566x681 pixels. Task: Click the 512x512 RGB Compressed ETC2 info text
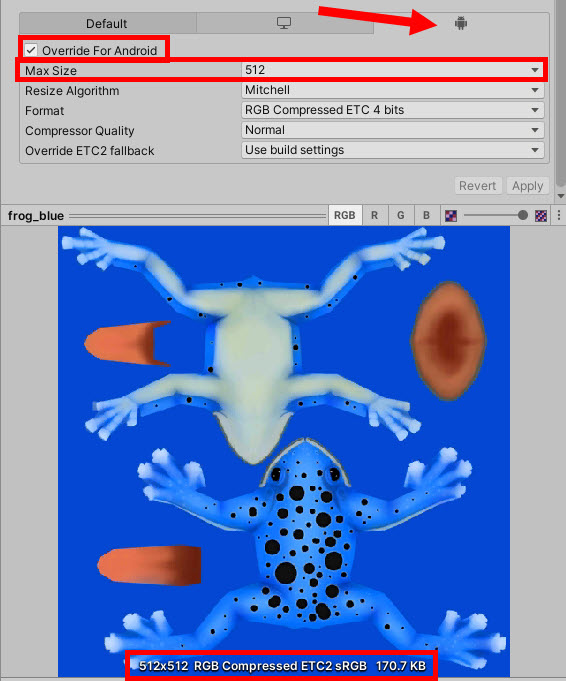(x=282, y=665)
